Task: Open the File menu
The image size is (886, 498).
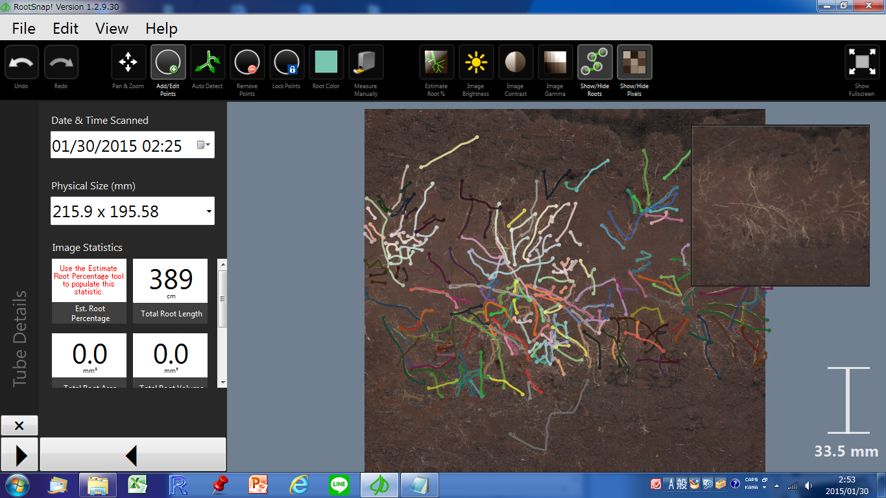Action: [23, 29]
